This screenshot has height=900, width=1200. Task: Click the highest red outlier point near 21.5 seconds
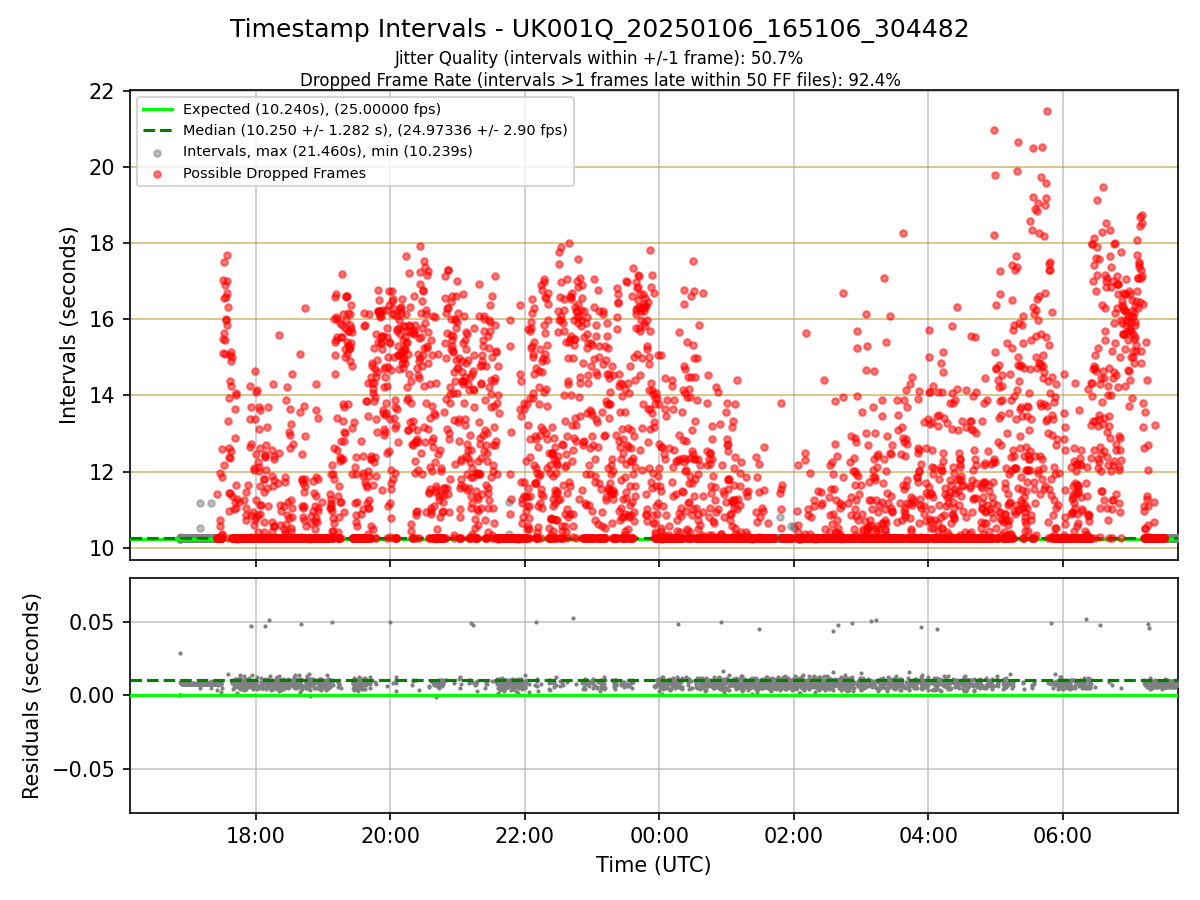(x=1047, y=111)
